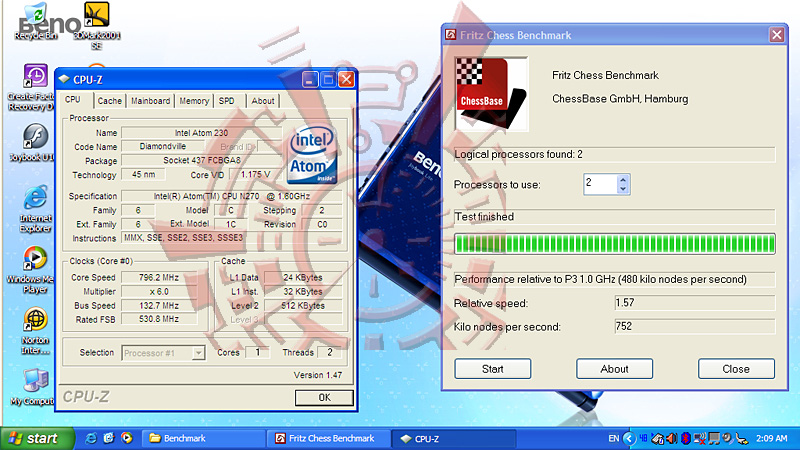Click the network display tray icon
The height and width of the screenshot is (450, 800).
tap(714, 438)
